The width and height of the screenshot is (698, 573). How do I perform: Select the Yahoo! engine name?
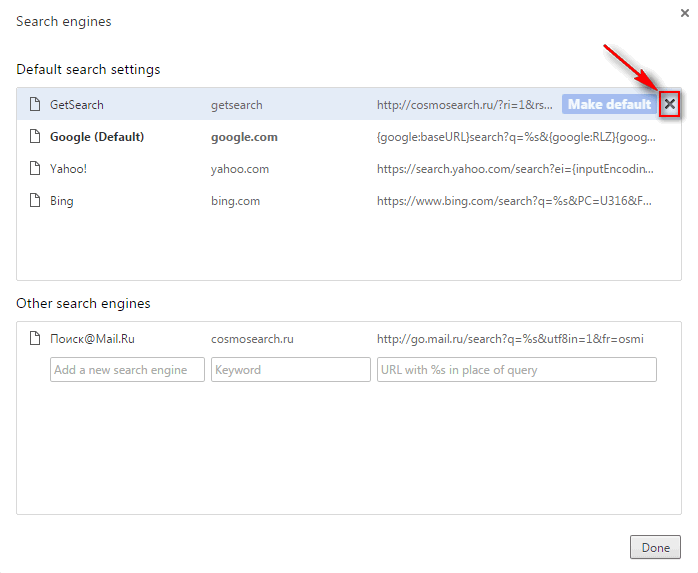(69, 169)
